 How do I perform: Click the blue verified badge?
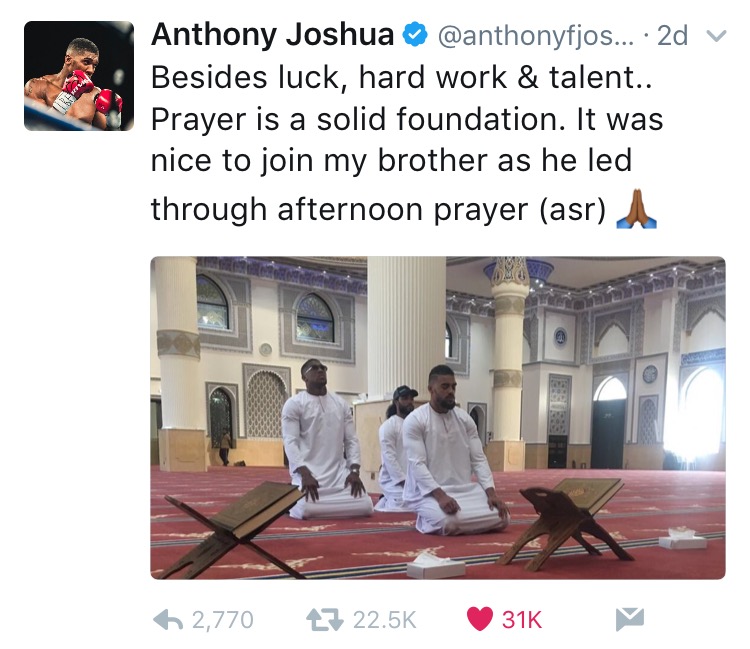(x=415, y=34)
